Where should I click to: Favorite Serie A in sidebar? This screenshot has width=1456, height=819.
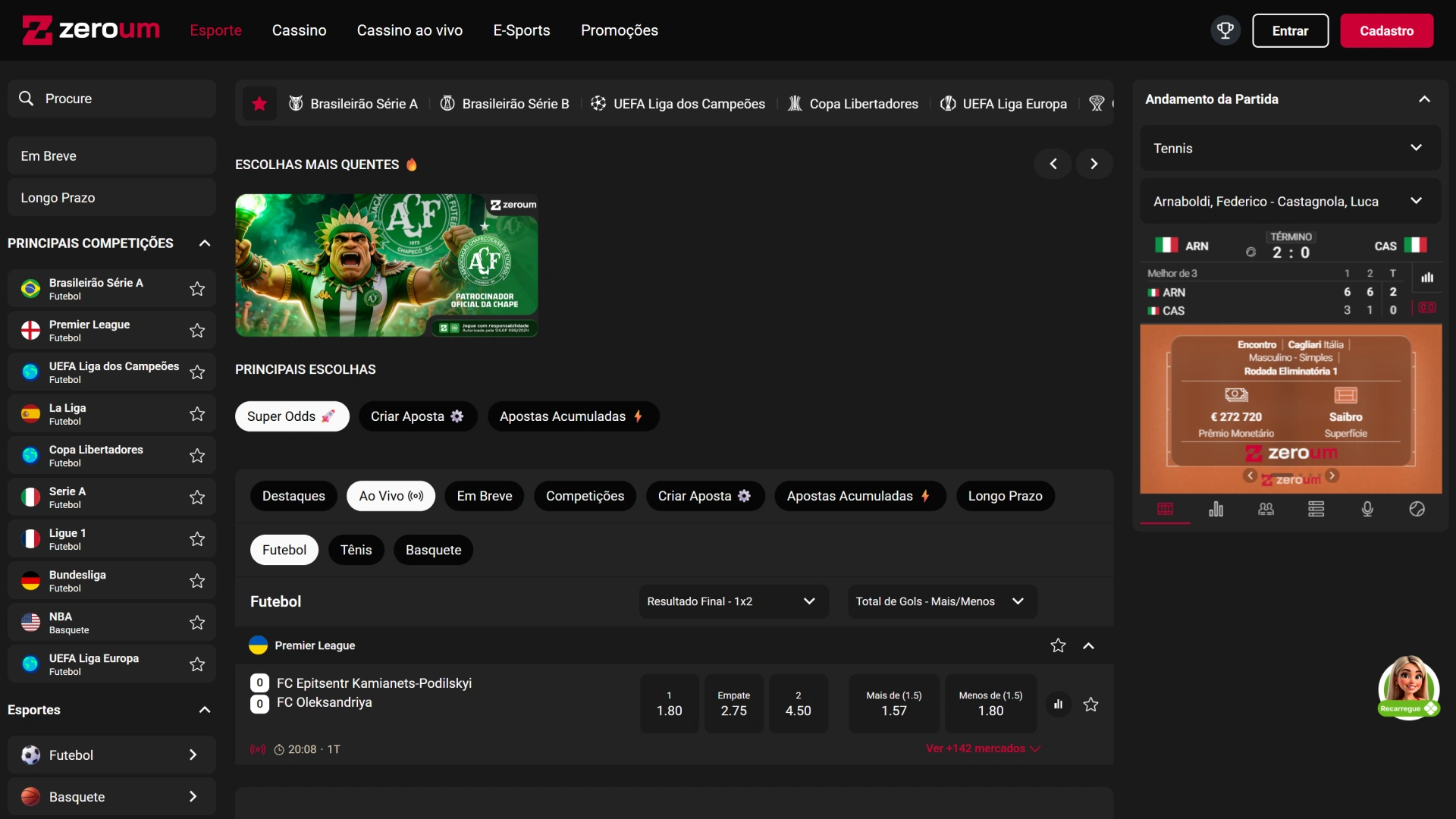(x=197, y=497)
